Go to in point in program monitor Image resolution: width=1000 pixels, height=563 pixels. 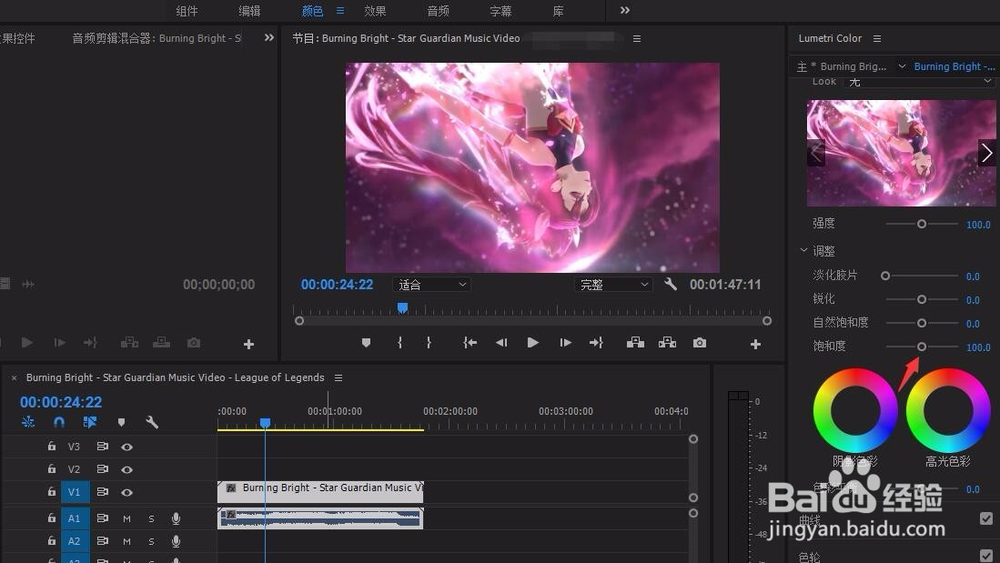tap(470, 343)
